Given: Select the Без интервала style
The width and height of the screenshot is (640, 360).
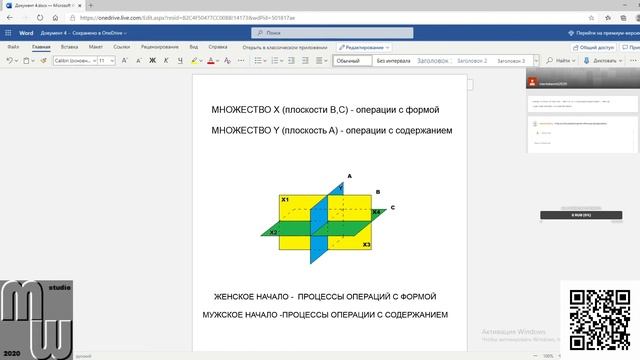Looking at the screenshot, I should pos(393,61).
